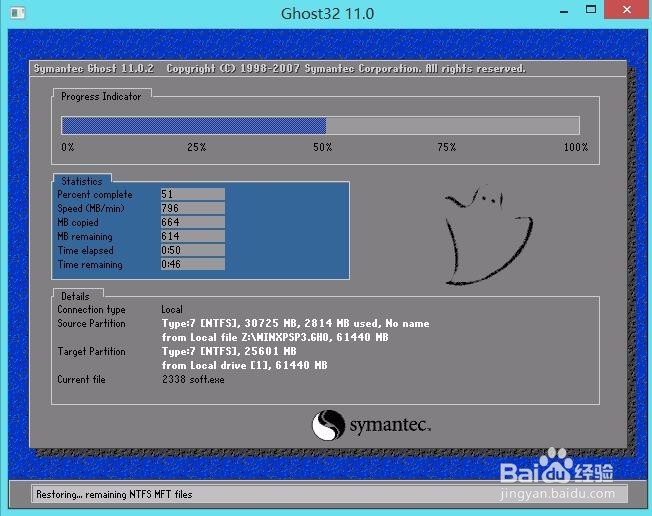Viewport: 652px width, 516px height.
Task: Minimize the Ghost32 11.0 window
Action: pyautogui.click(x=564, y=12)
